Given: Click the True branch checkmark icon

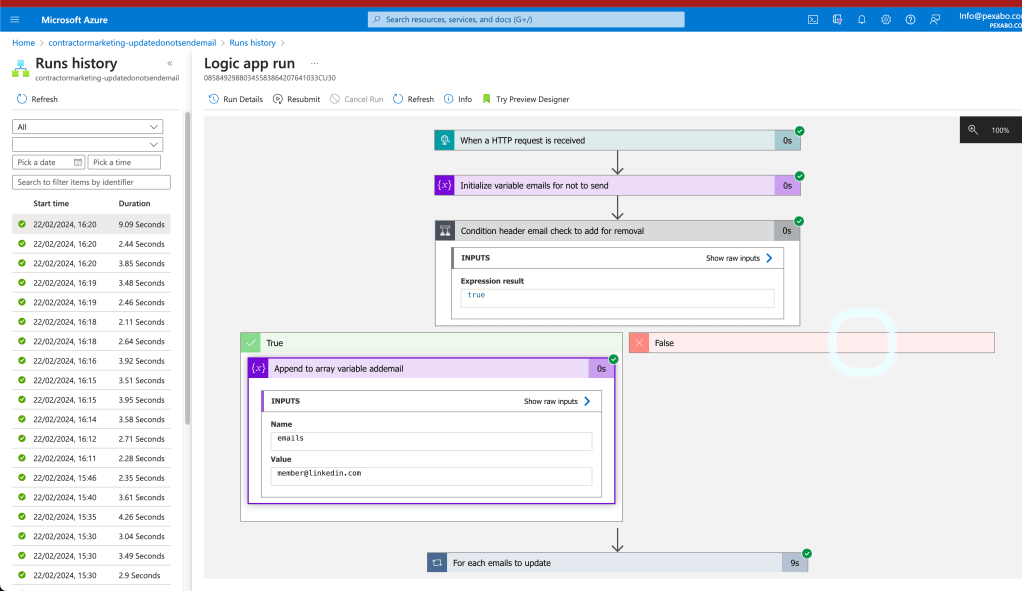Looking at the screenshot, I should tap(250, 343).
